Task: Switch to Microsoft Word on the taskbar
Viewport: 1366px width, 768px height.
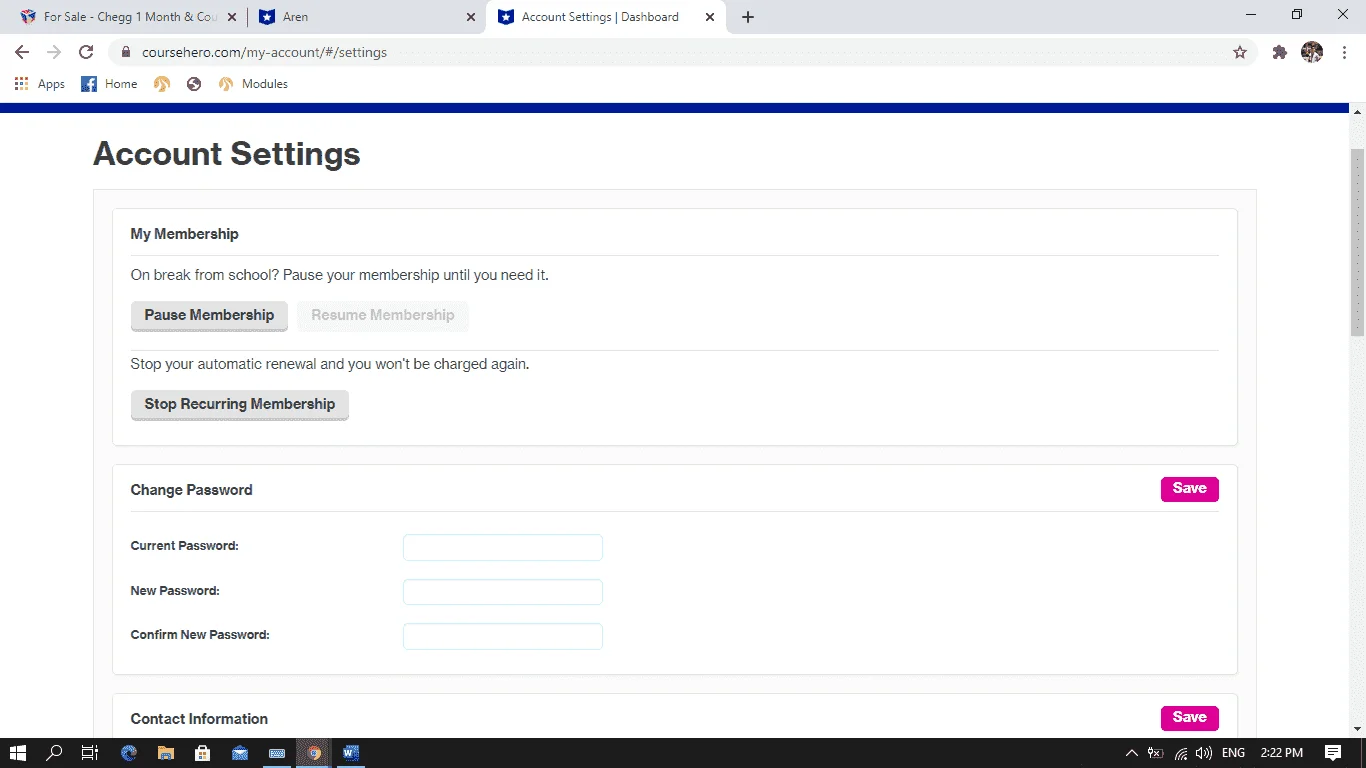Action: pos(351,753)
